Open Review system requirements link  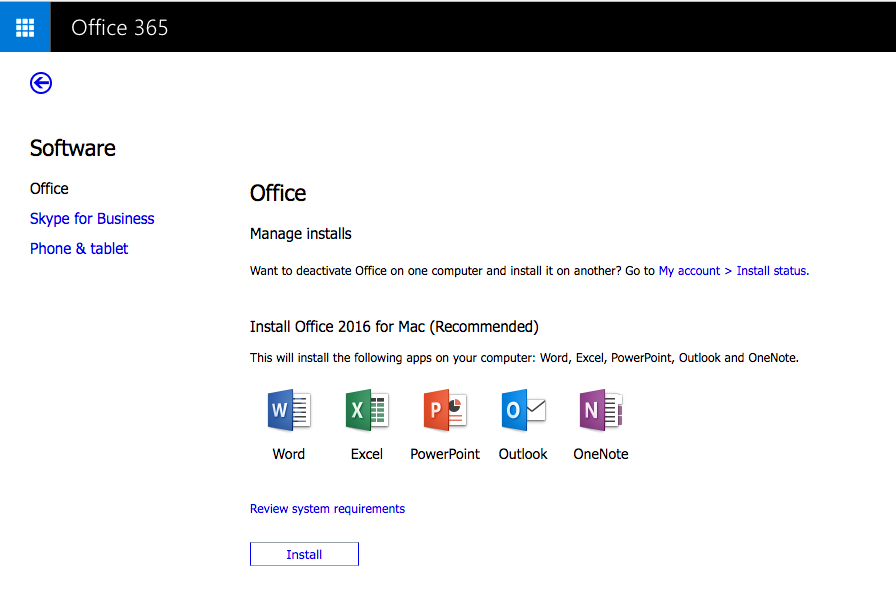coord(327,508)
